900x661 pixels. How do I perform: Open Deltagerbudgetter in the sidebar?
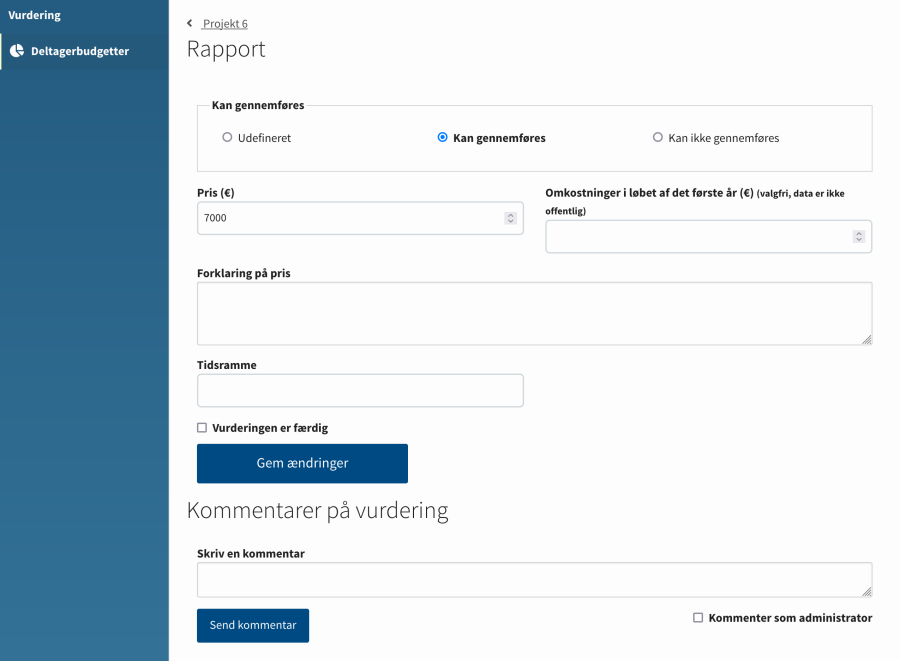(x=80, y=51)
